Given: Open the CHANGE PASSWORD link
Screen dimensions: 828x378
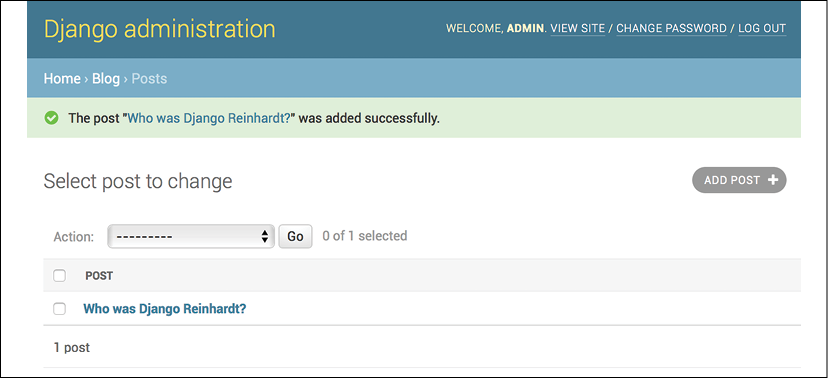Looking at the screenshot, I should pyautogui.click(x=671, y=29).
